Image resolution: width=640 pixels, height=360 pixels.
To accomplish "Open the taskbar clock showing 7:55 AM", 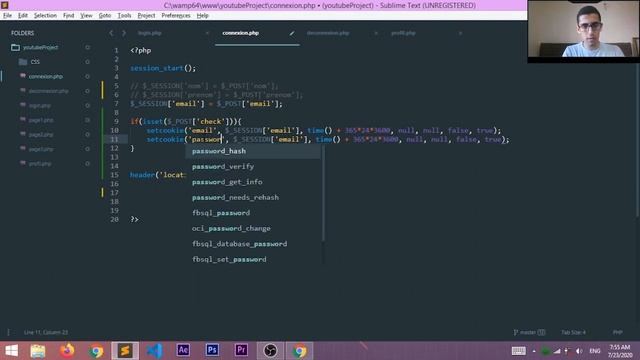I will point(620,351).
